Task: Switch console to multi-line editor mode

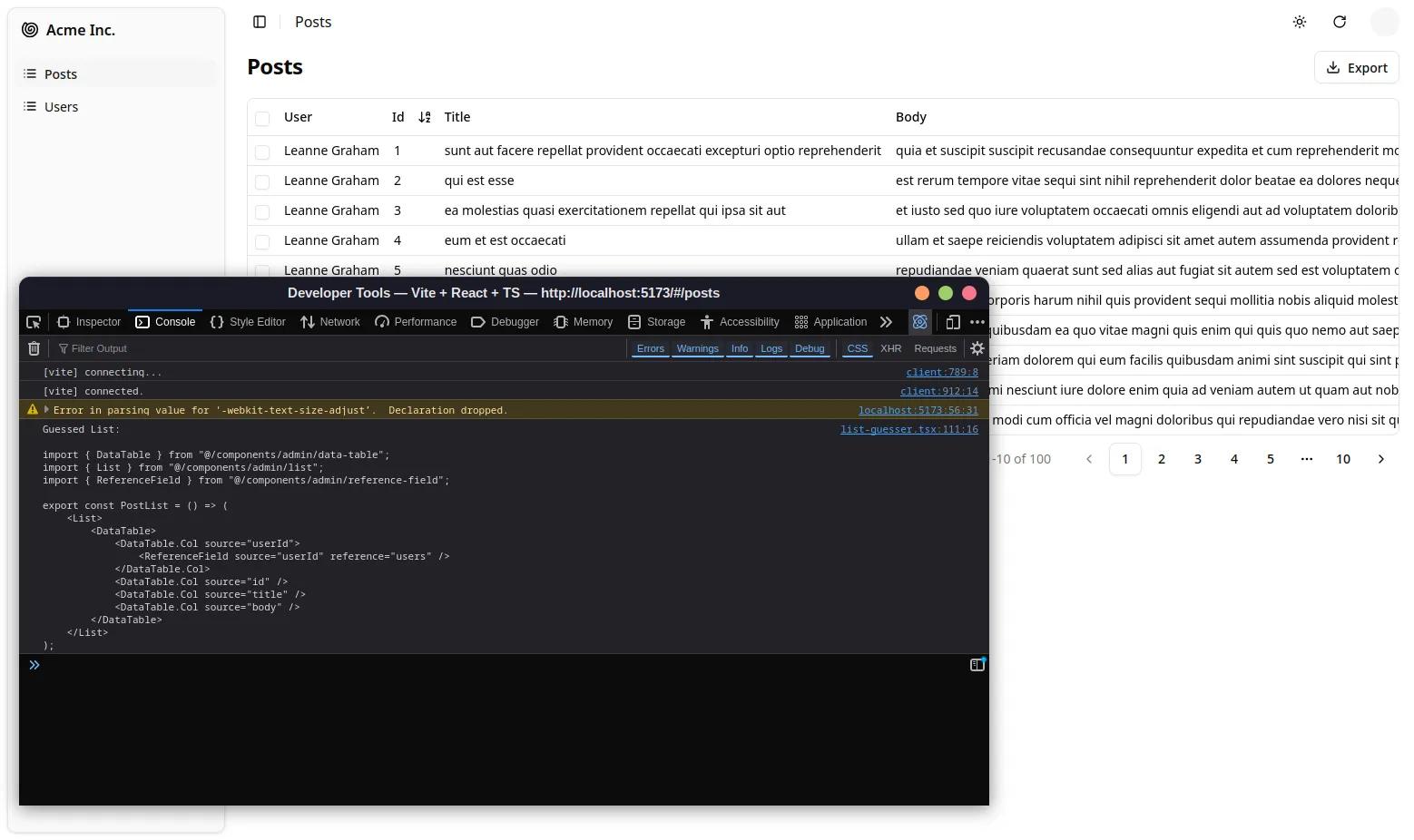Action: 977,665
